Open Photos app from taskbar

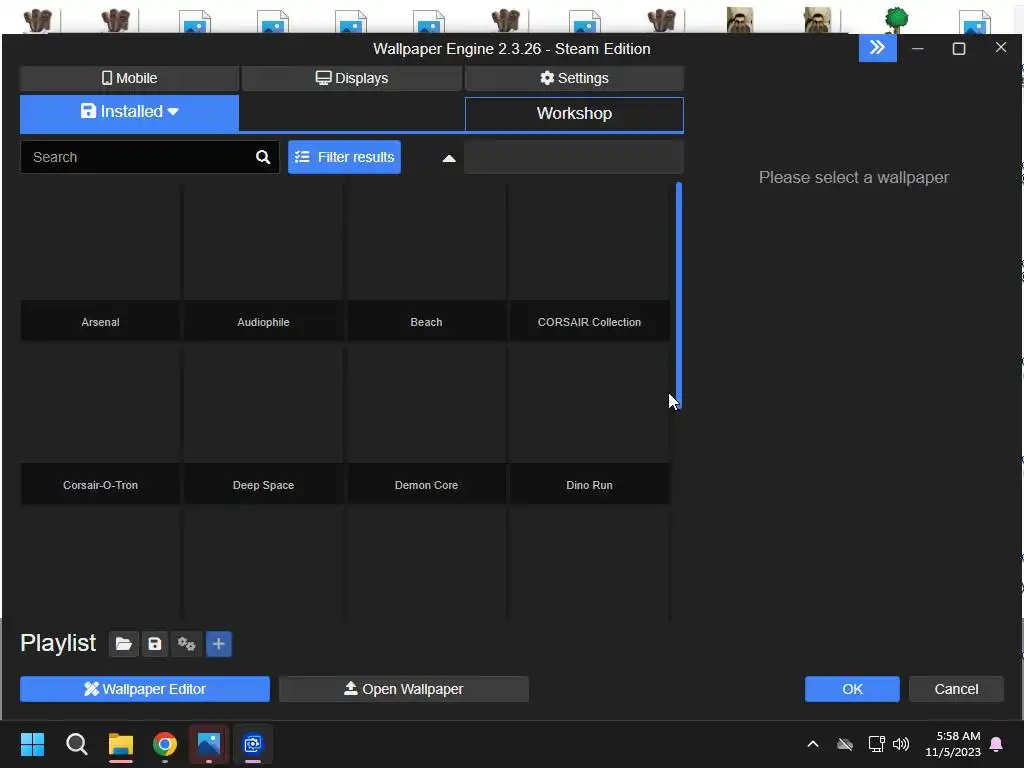click(x=209, y=744)
